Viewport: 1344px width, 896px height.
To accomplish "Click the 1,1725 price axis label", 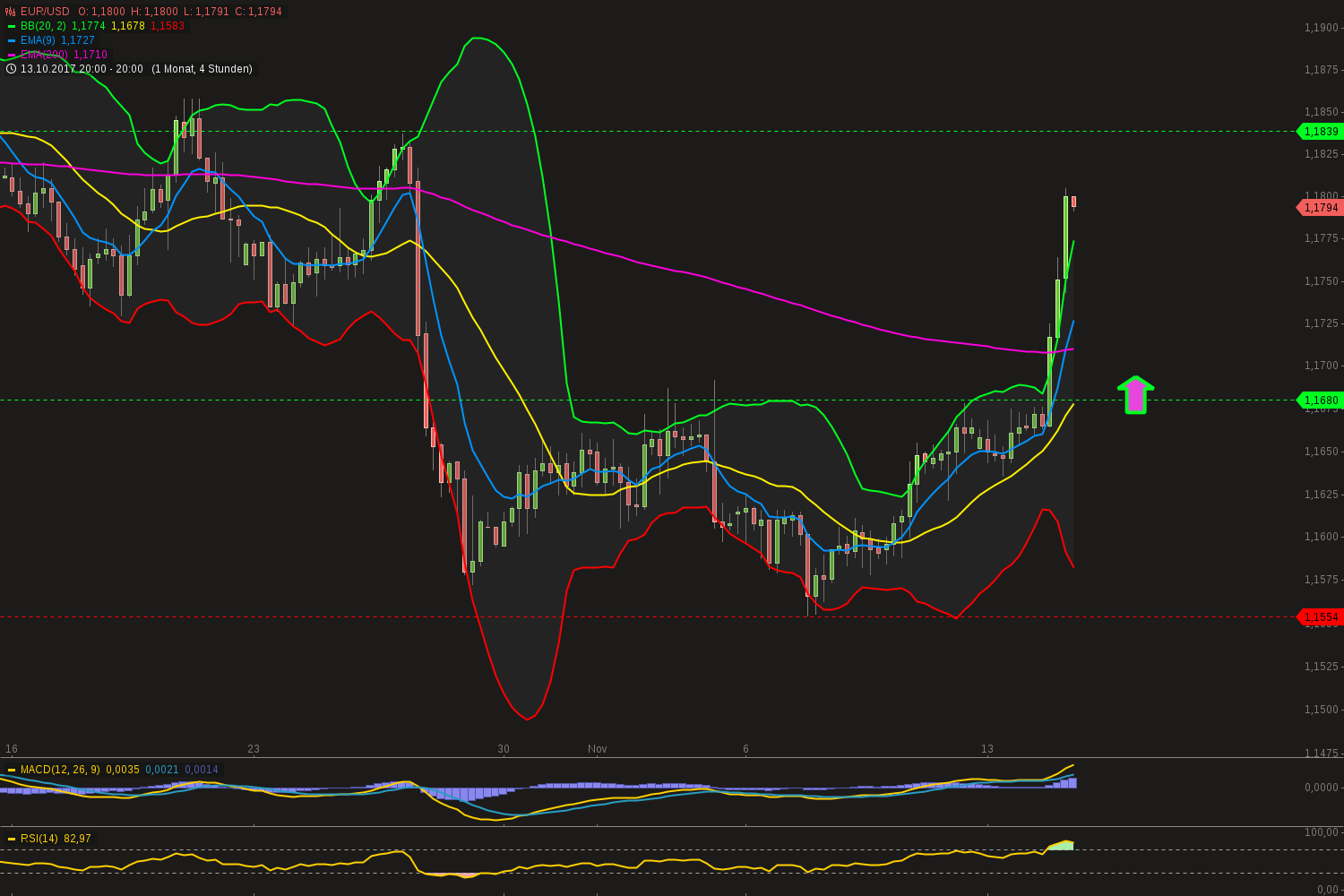I will click(1322, 323).
